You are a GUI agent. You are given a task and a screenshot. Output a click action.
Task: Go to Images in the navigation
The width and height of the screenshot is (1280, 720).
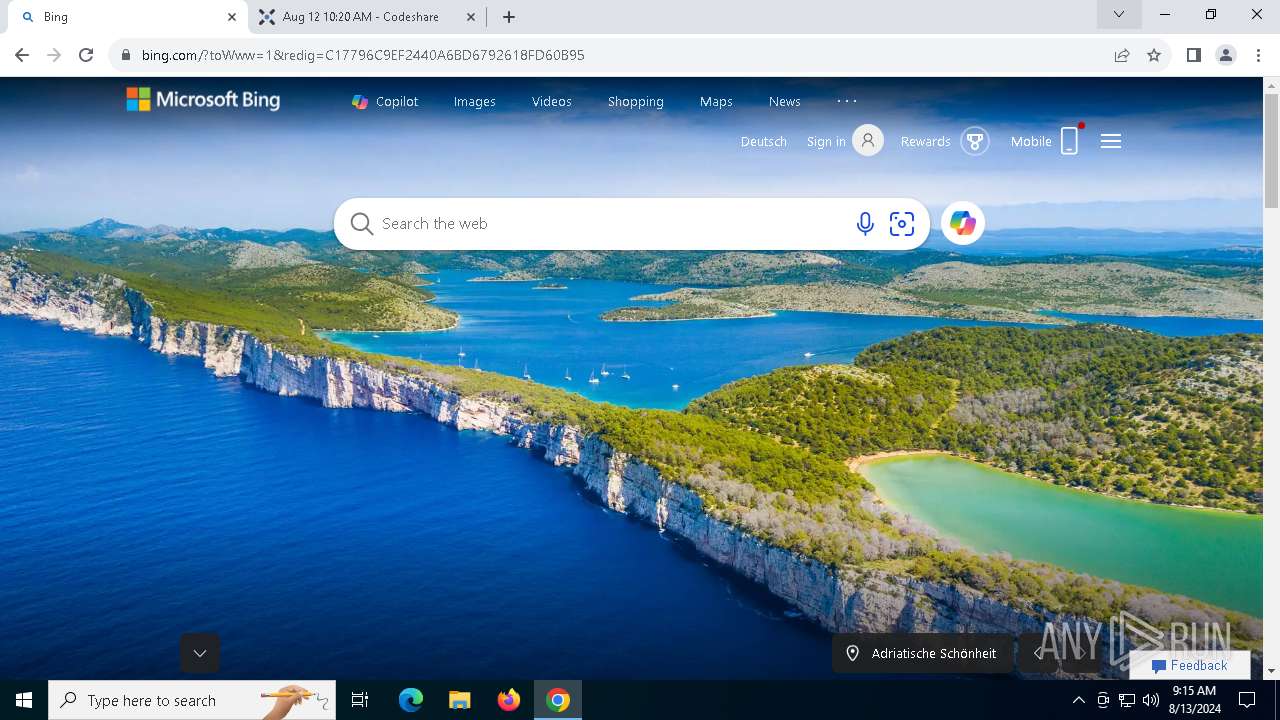474,101
